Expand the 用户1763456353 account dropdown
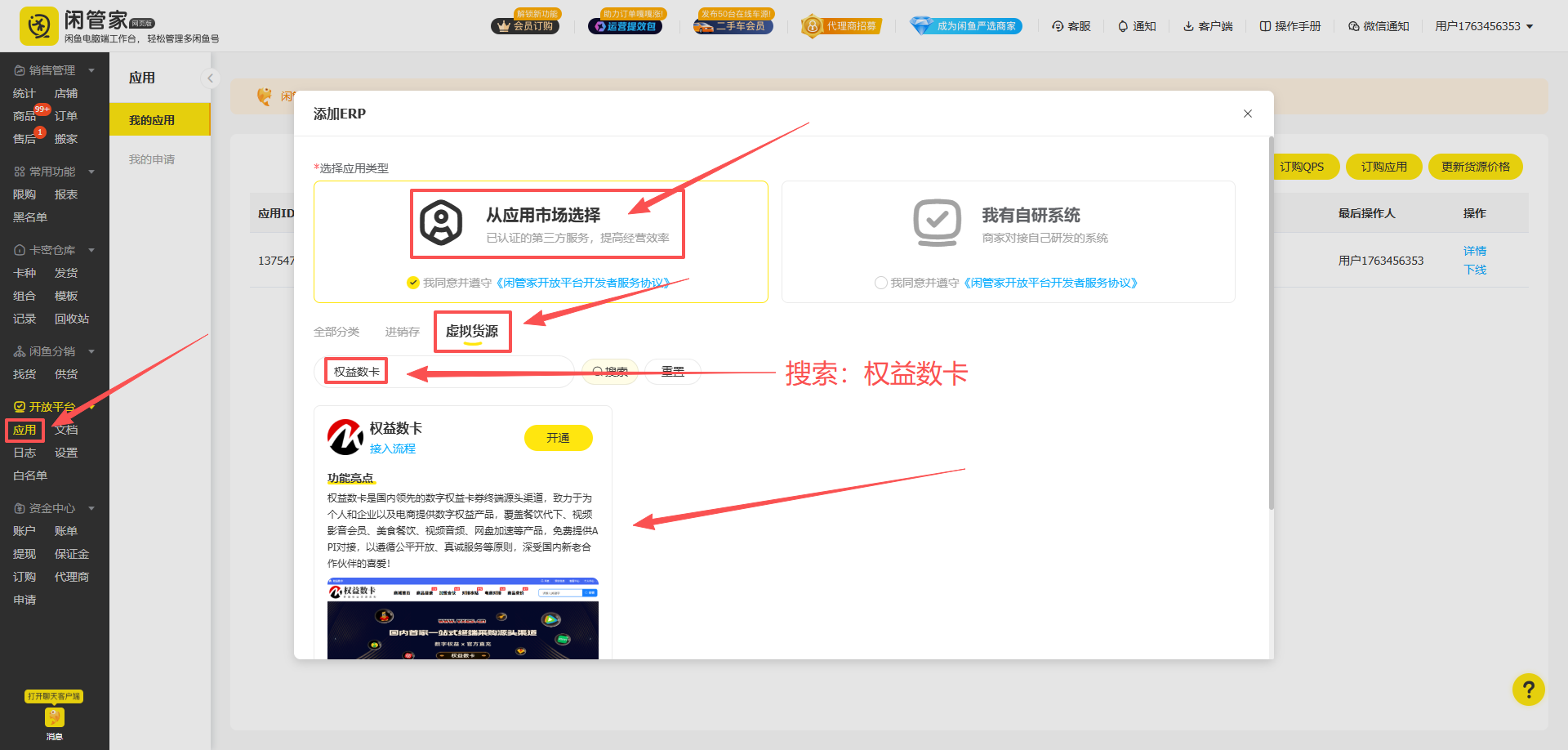This screenshot has width=1568, height=750. coord(1484,25)
